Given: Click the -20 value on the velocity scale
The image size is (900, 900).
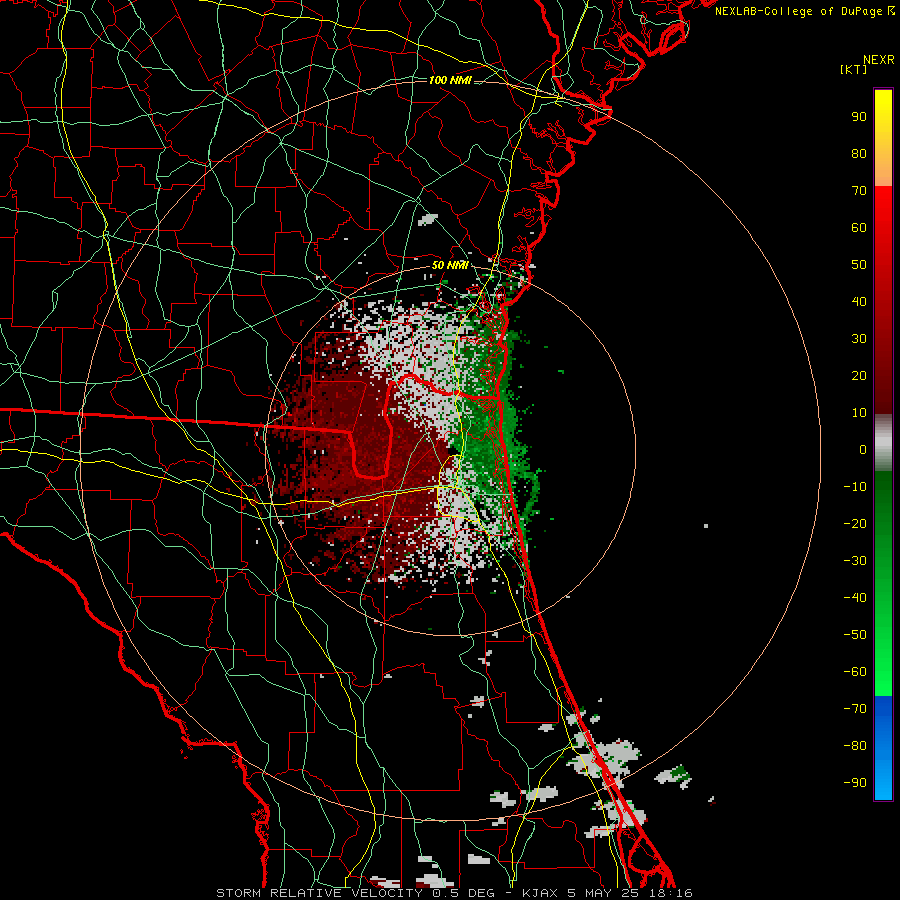Looking at the screenshot, I should [x=855, y=523].
